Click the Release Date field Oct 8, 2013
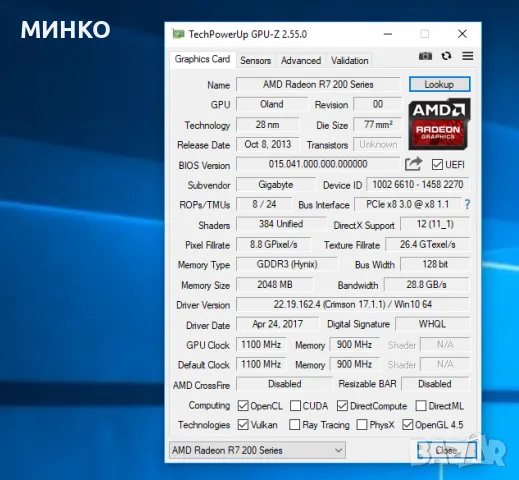Image resolution: width=519 pixels, height=480 pixels. click(x=268, y=144)
